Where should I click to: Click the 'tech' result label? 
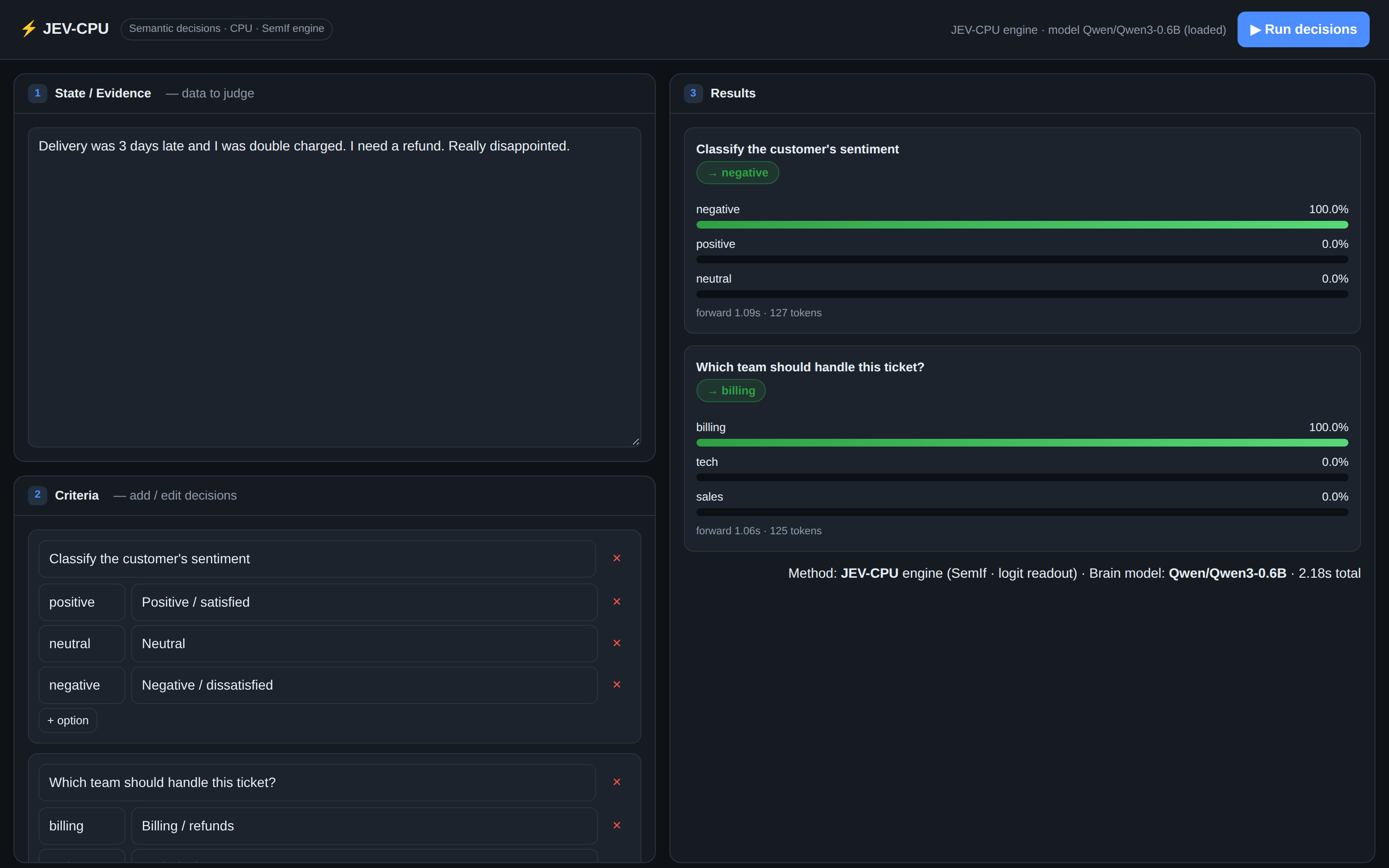click(707, 462)
